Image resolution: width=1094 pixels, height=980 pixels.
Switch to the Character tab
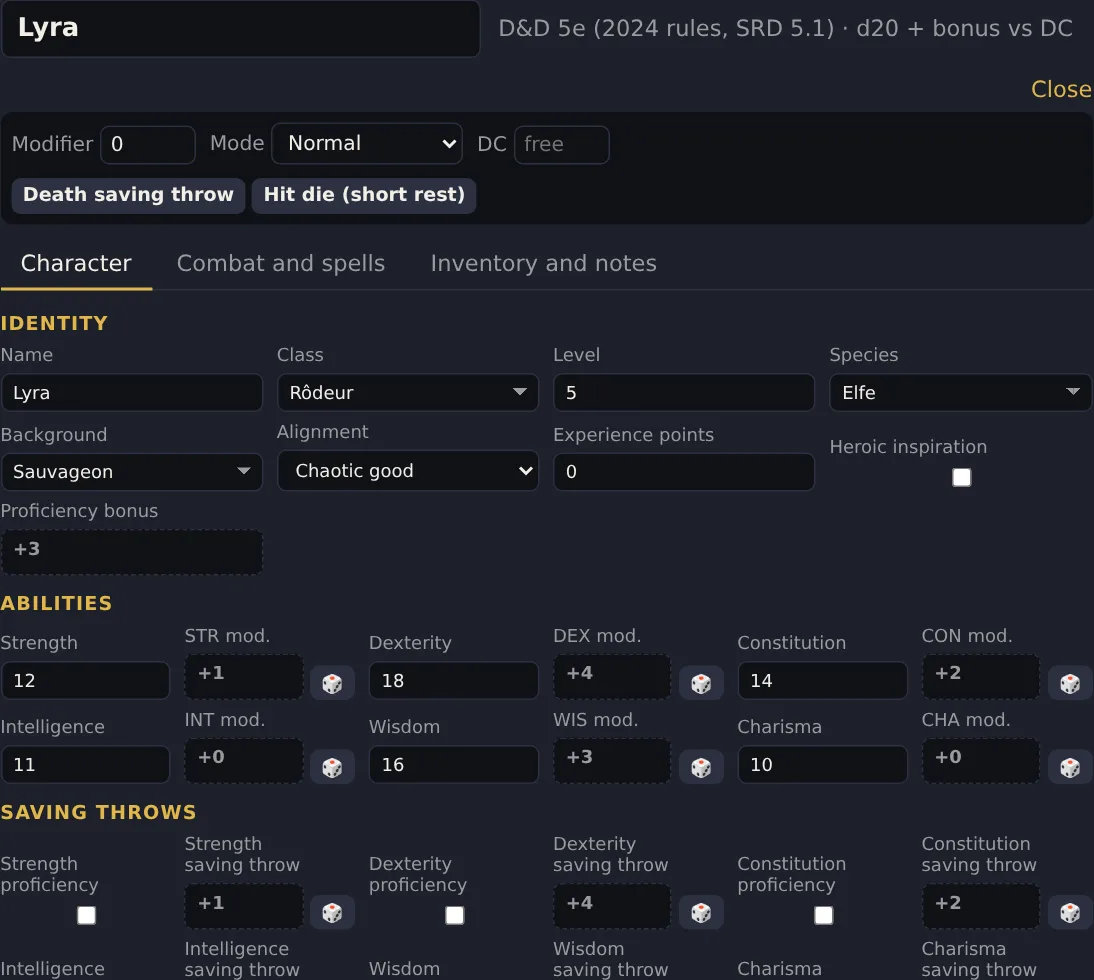[76, 264]
